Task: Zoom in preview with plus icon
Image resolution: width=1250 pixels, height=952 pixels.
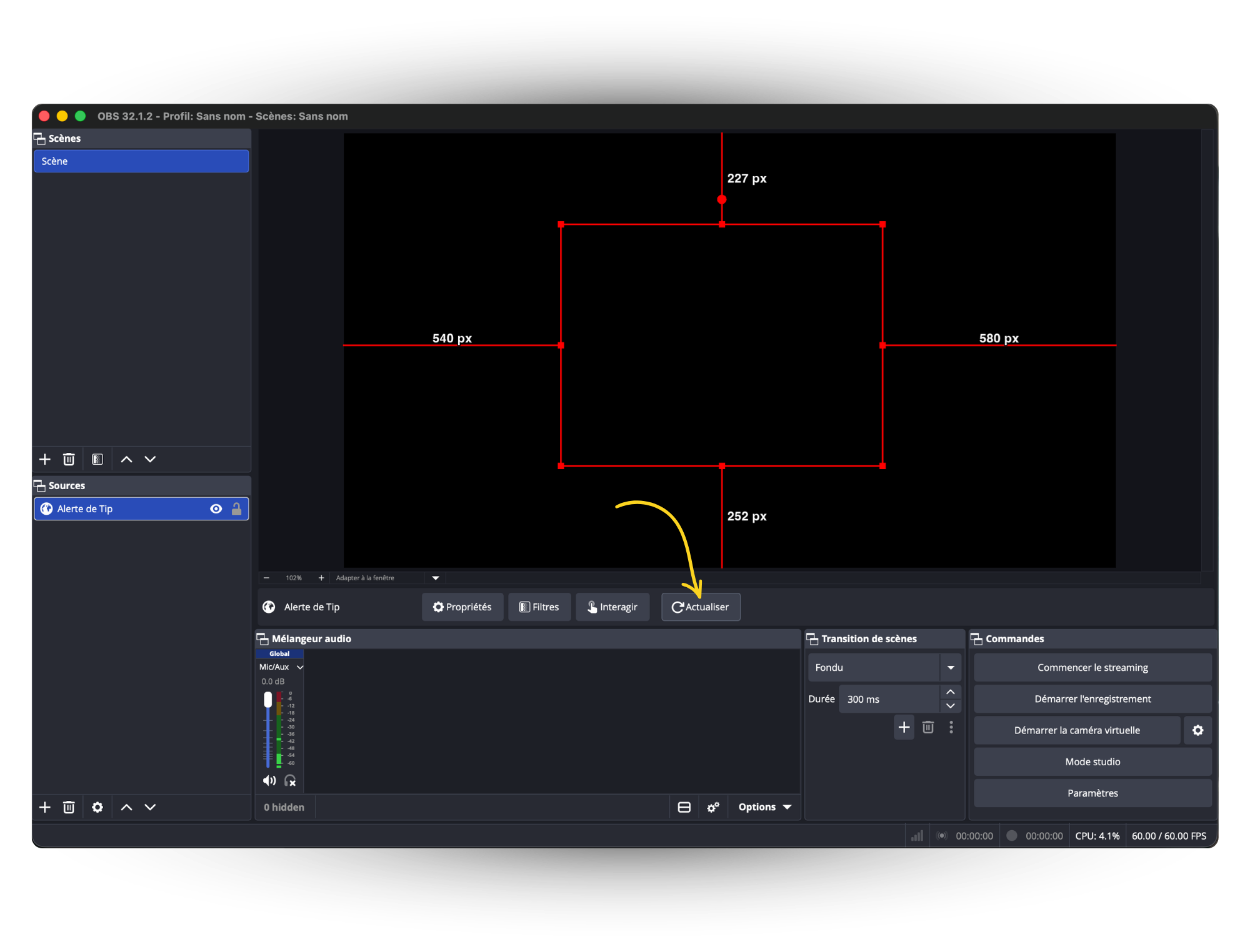Action: pyautogui.click(x=321, y=578)
